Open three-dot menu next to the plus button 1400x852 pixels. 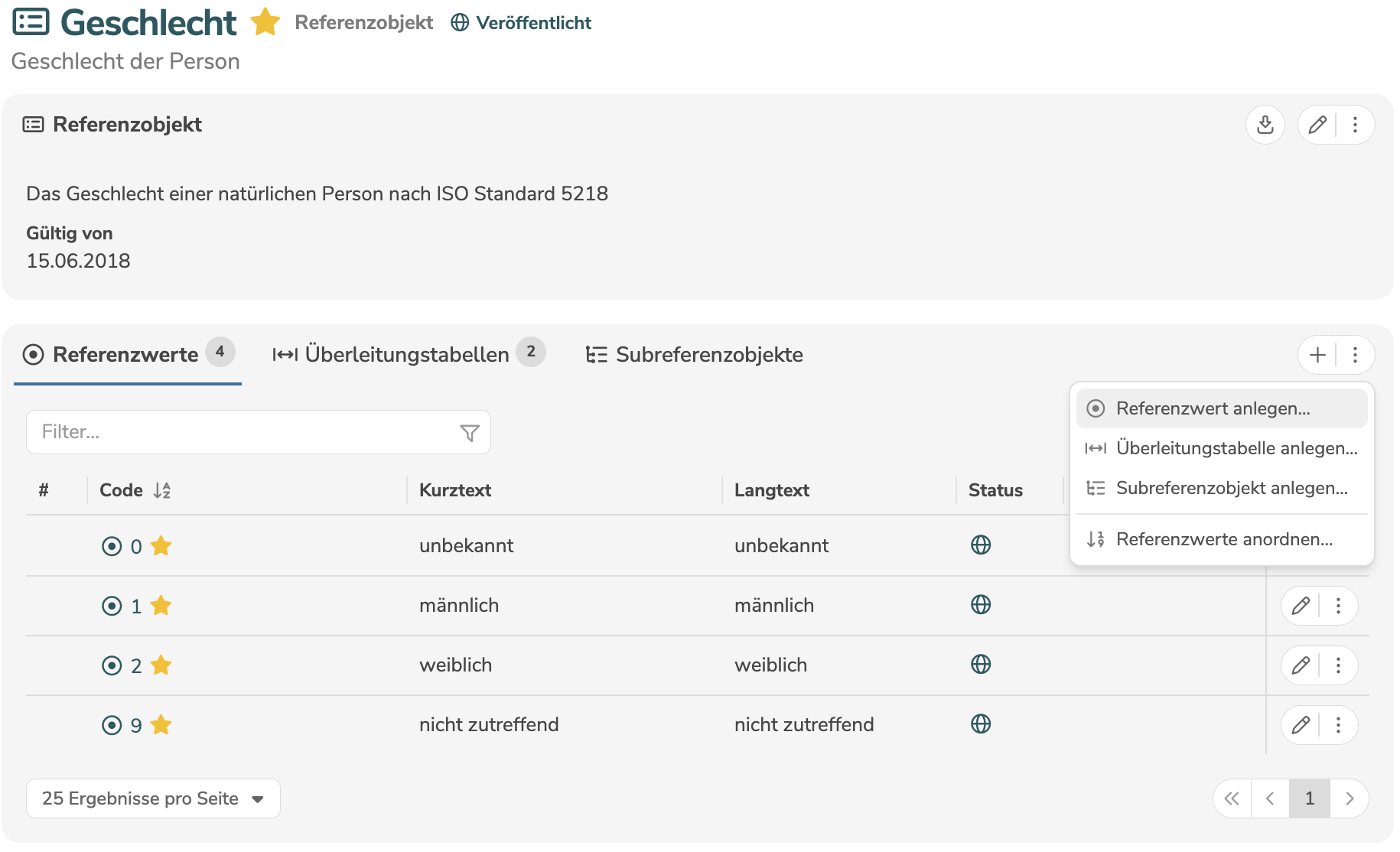(x=1355, y=355)
